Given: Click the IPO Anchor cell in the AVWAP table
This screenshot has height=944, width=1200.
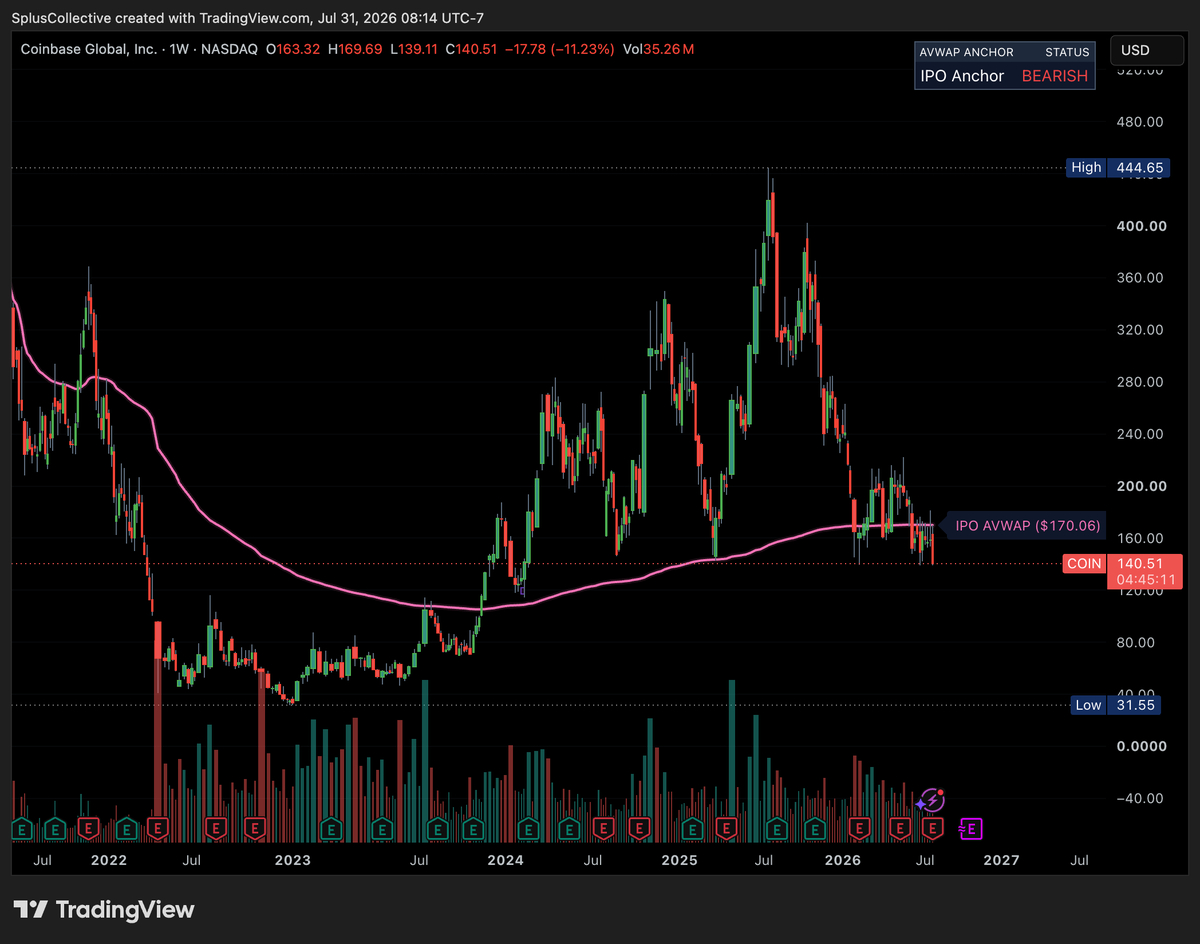Looking at the screenshot, I should point(962,76).
